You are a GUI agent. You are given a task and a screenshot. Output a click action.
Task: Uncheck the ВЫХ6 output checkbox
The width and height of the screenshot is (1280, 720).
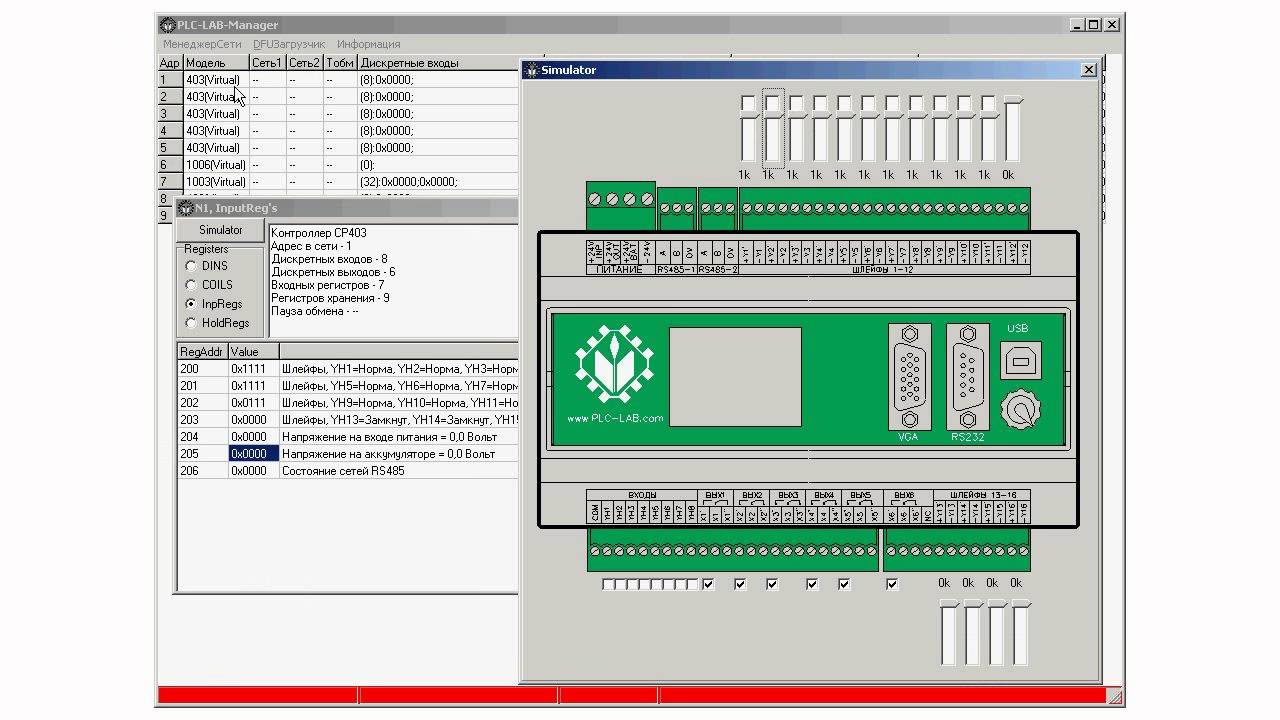pos(892,584)
